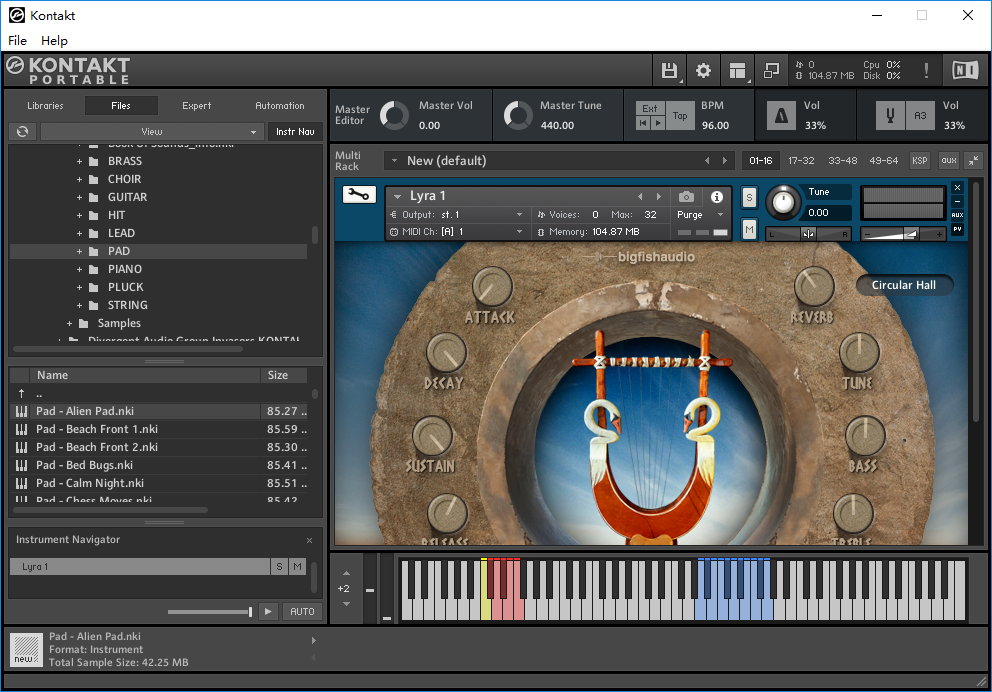
Task: Toggle the tuning fork reference tone icon
Action: tap(890, 116)
